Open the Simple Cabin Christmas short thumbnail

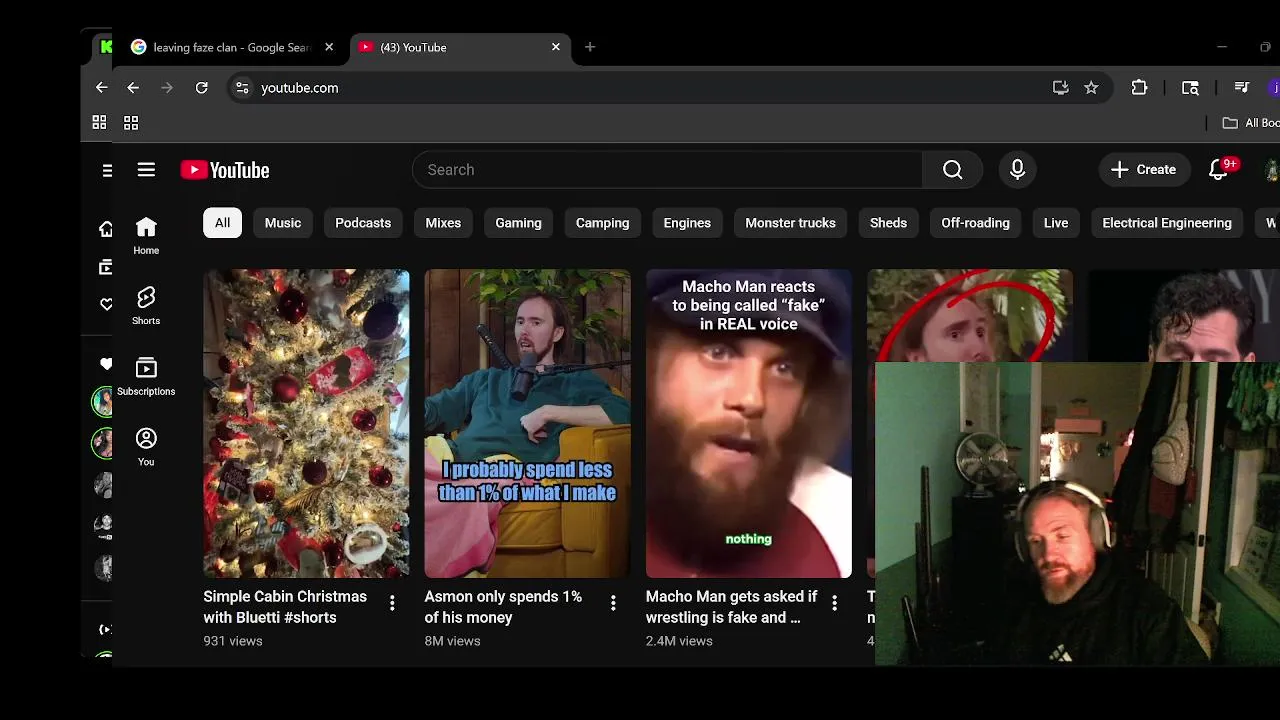coord(306,424)
